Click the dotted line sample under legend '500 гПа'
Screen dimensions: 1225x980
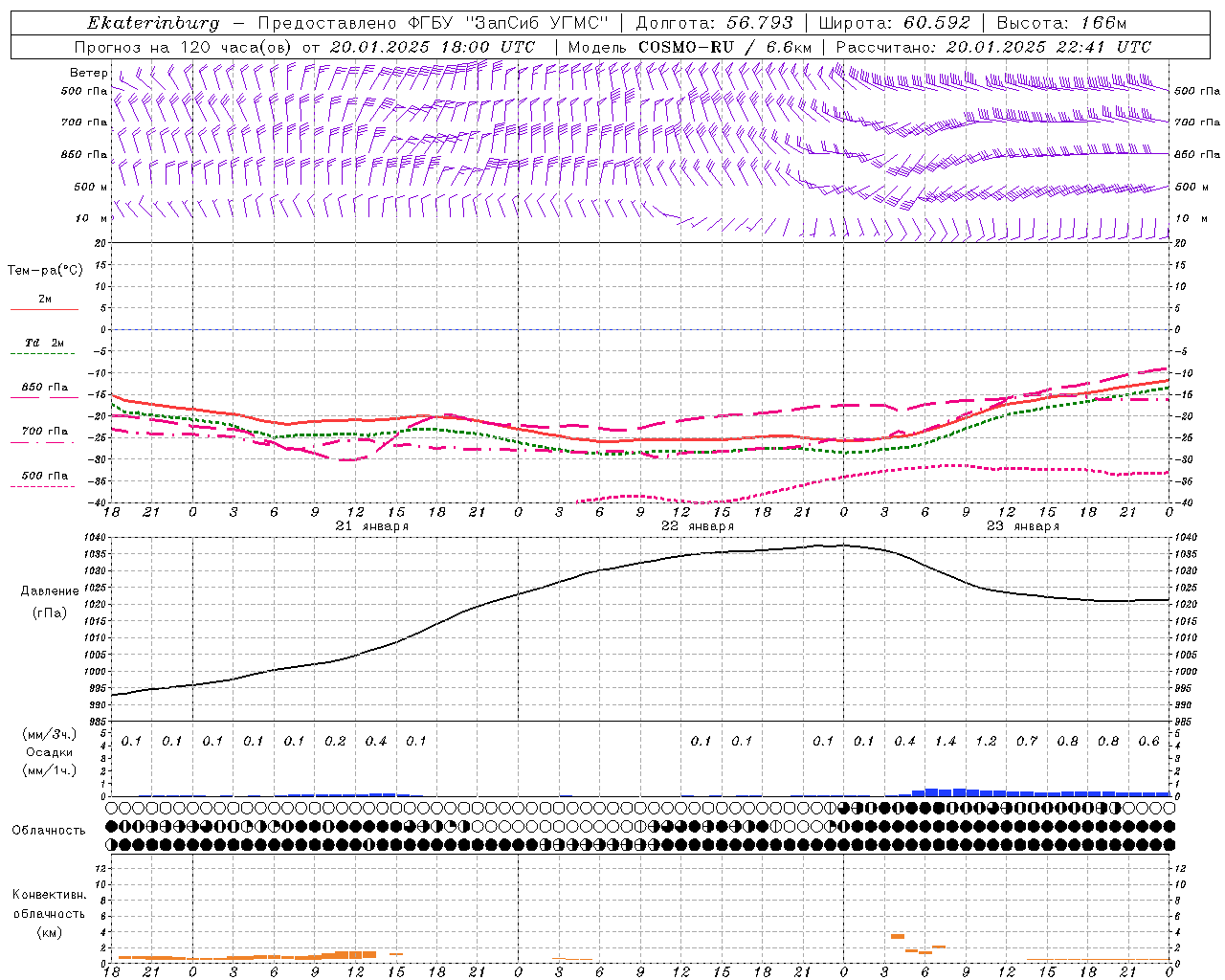point(44,487)
